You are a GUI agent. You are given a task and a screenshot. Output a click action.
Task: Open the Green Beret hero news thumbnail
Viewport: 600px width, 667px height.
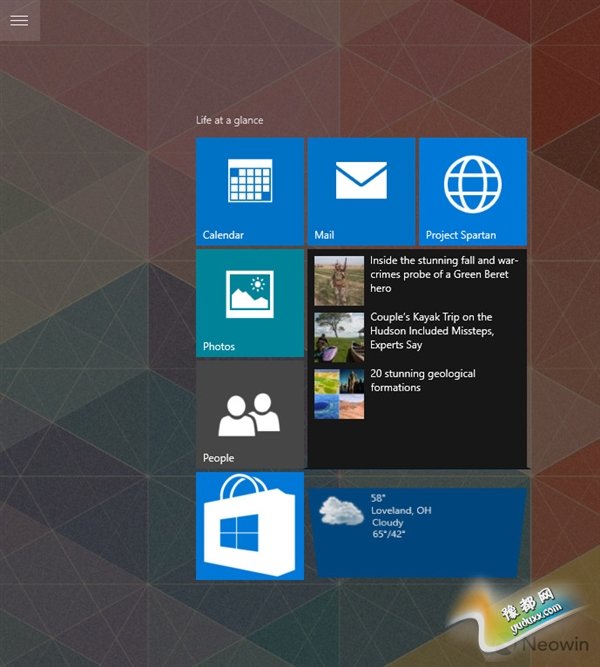coord(339,280)
